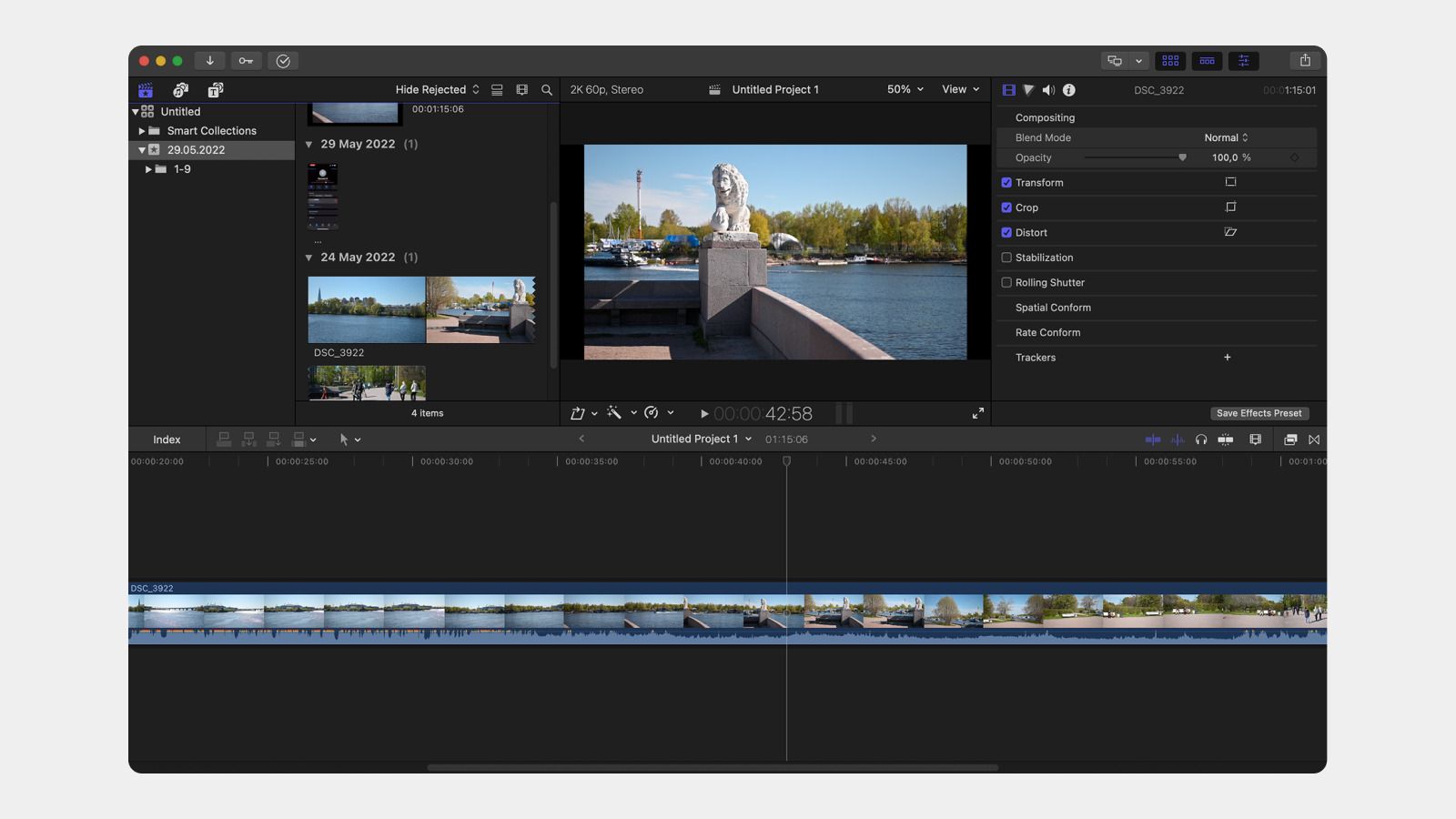The height and width of the screenshot is (819, 1456).
Task: Toggle video and audio skimming
Action: tap(1153, 440)
